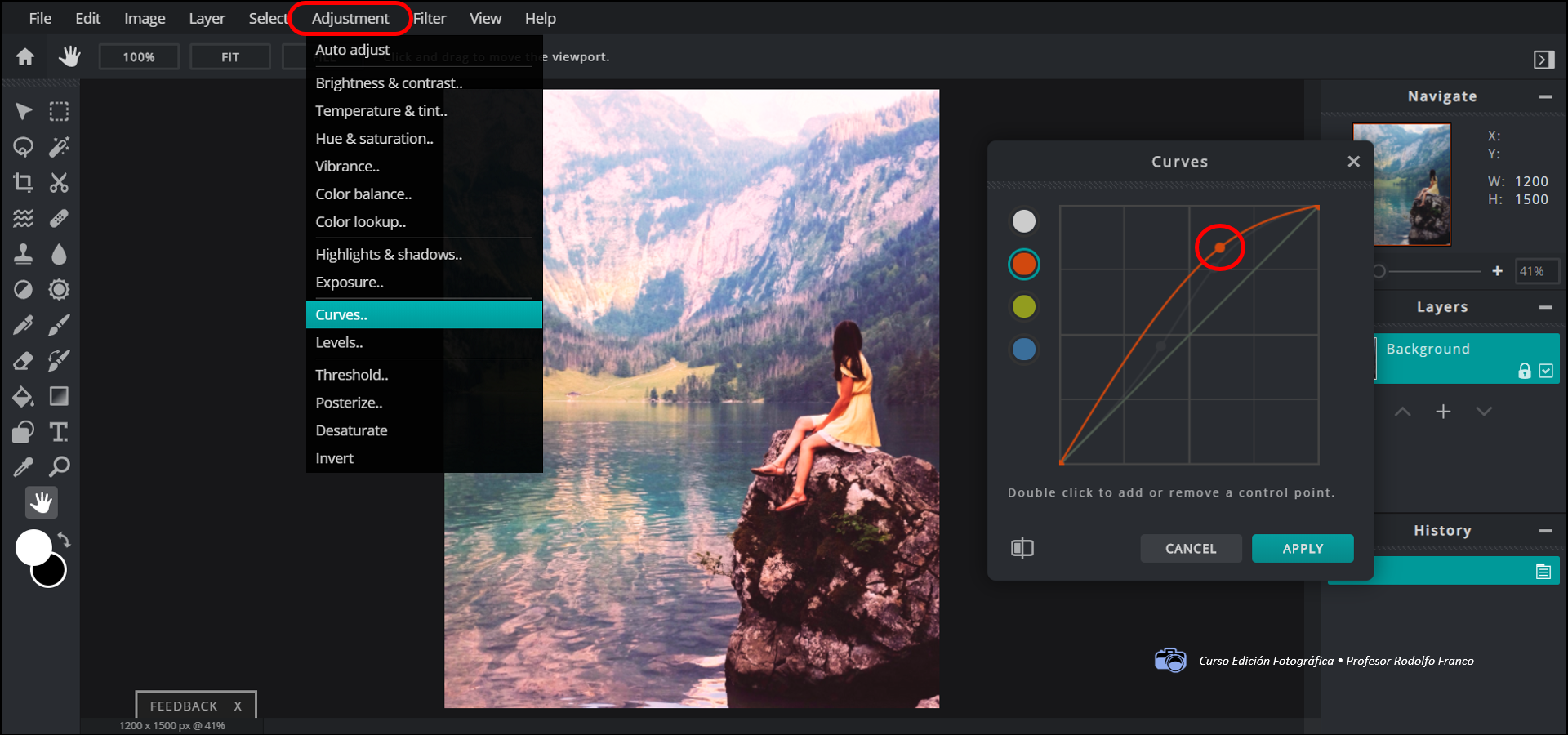1568x735 pixels.
Task: Click the Navigate panel image thumbnail
Action: (1401, 184)
